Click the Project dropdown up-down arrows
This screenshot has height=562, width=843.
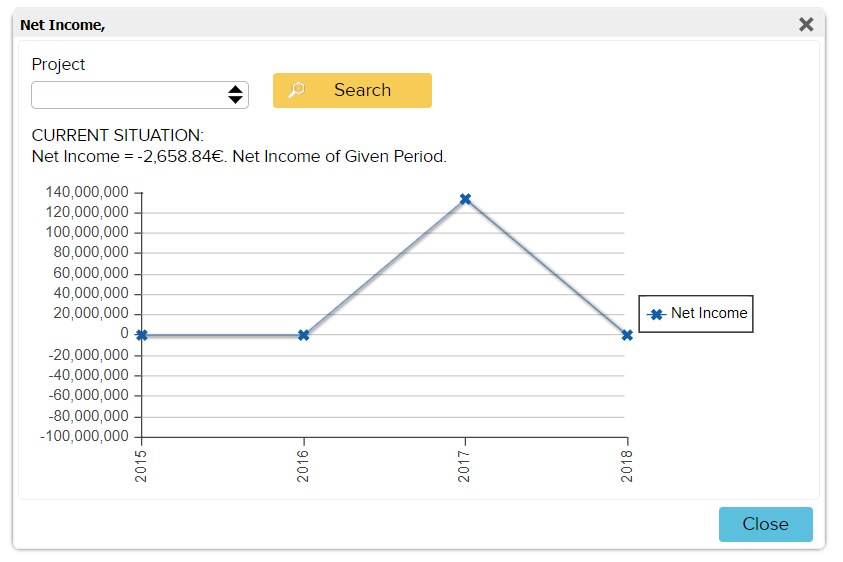point(235,95)
